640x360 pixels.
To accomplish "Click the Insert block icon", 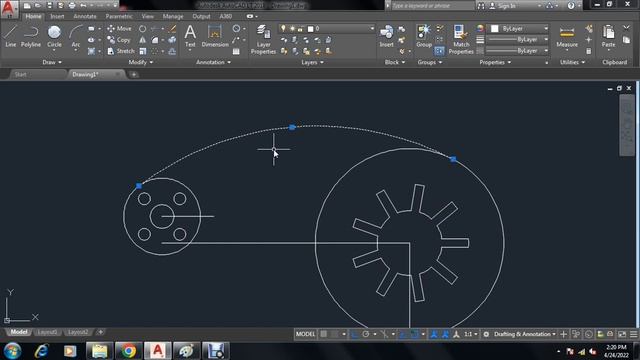I will [386, 36].
